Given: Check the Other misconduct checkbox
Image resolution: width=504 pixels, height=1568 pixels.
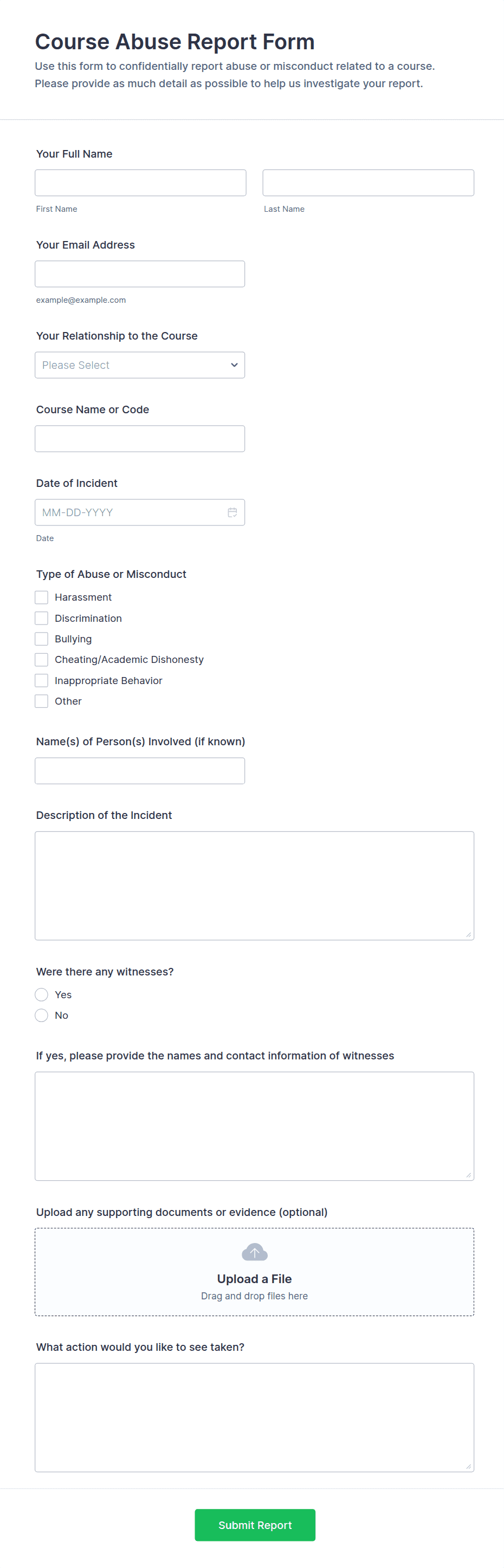Looking at the screenshot, I should pyautogui.click(x=41, y=701).
